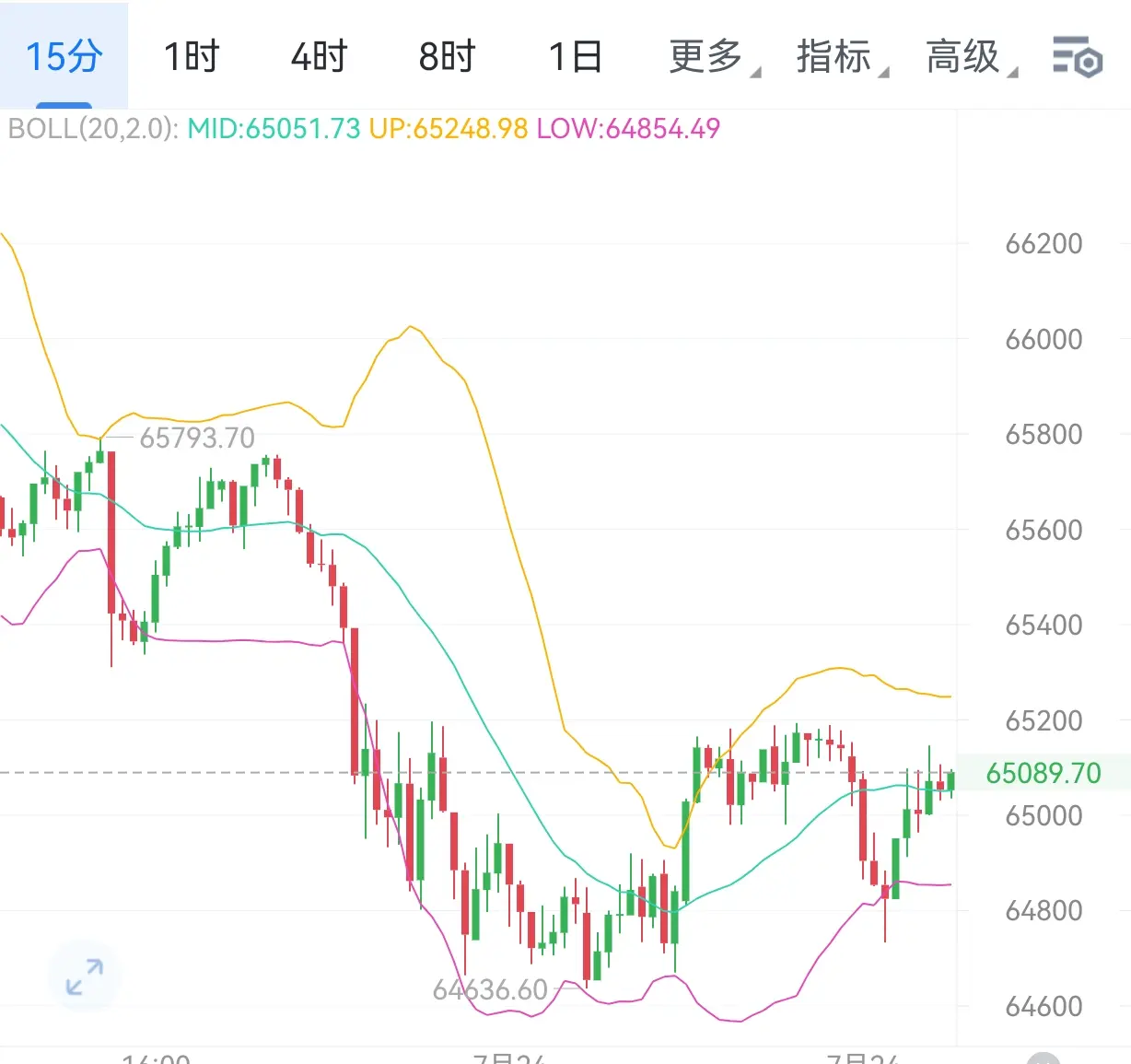
Task: Tap the MID:65051.73 value
Action: click(274, 128)
